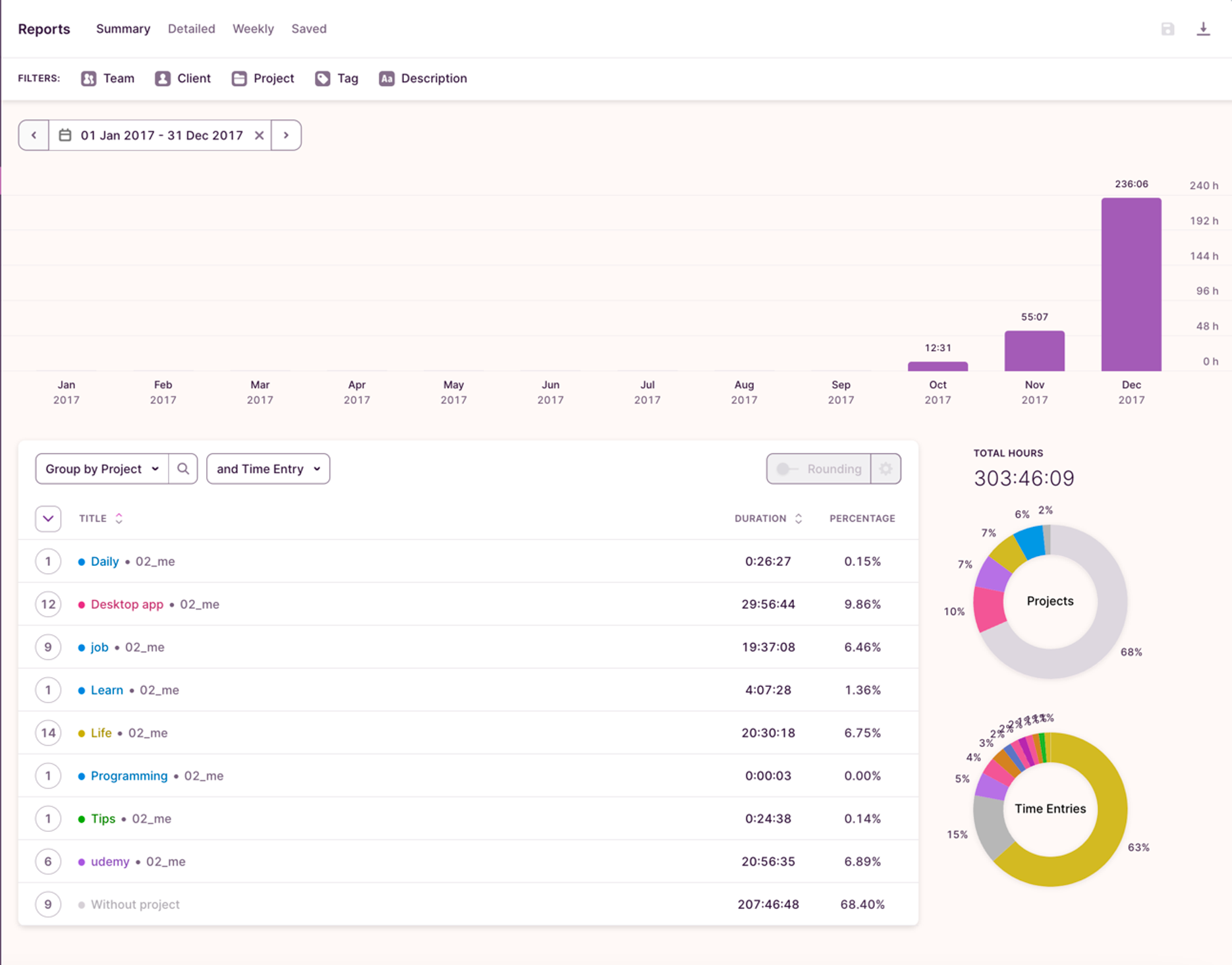Open the Client filter
The height and width of the screenshot is (965, 1232).
click(x=183, y=78)
